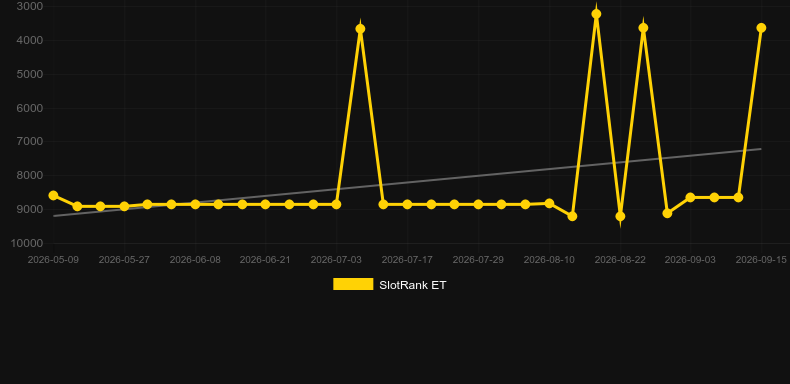Click the x-axis label 2026-06-21
The width and height of the screenshot is (790, 384).
(265, 260)
